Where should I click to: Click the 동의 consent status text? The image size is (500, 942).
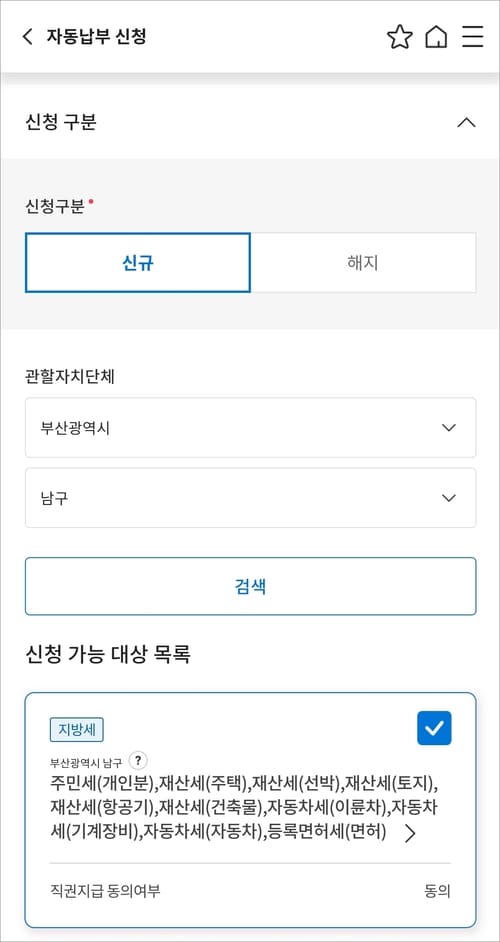pos(438,891)
